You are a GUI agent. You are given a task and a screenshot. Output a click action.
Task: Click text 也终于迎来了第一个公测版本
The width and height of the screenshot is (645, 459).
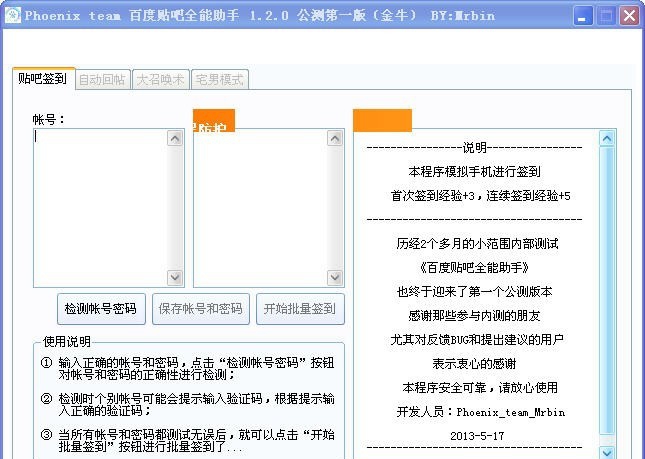click(474, 292)
